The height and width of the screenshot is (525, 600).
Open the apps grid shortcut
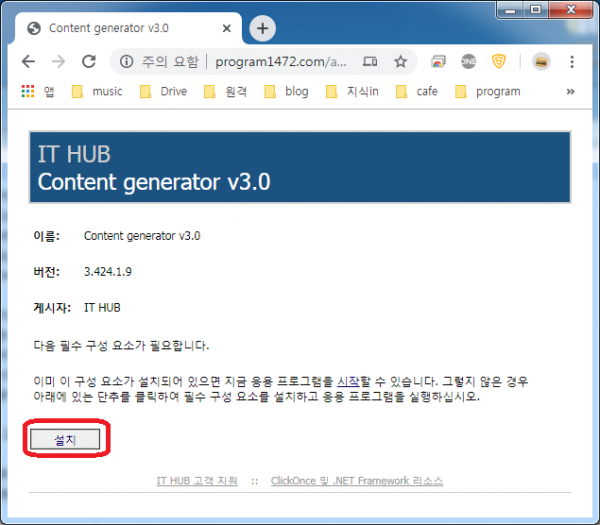(x=27, y=91)
